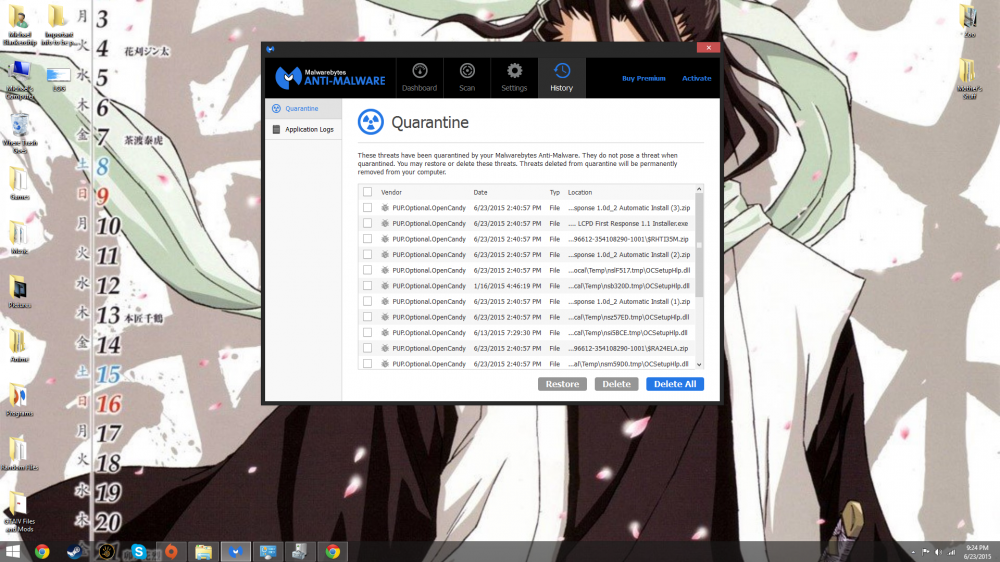Check the $RA24ELA.zip row checkbox
The image size is (1000, 562).
(x=367, y=348)
